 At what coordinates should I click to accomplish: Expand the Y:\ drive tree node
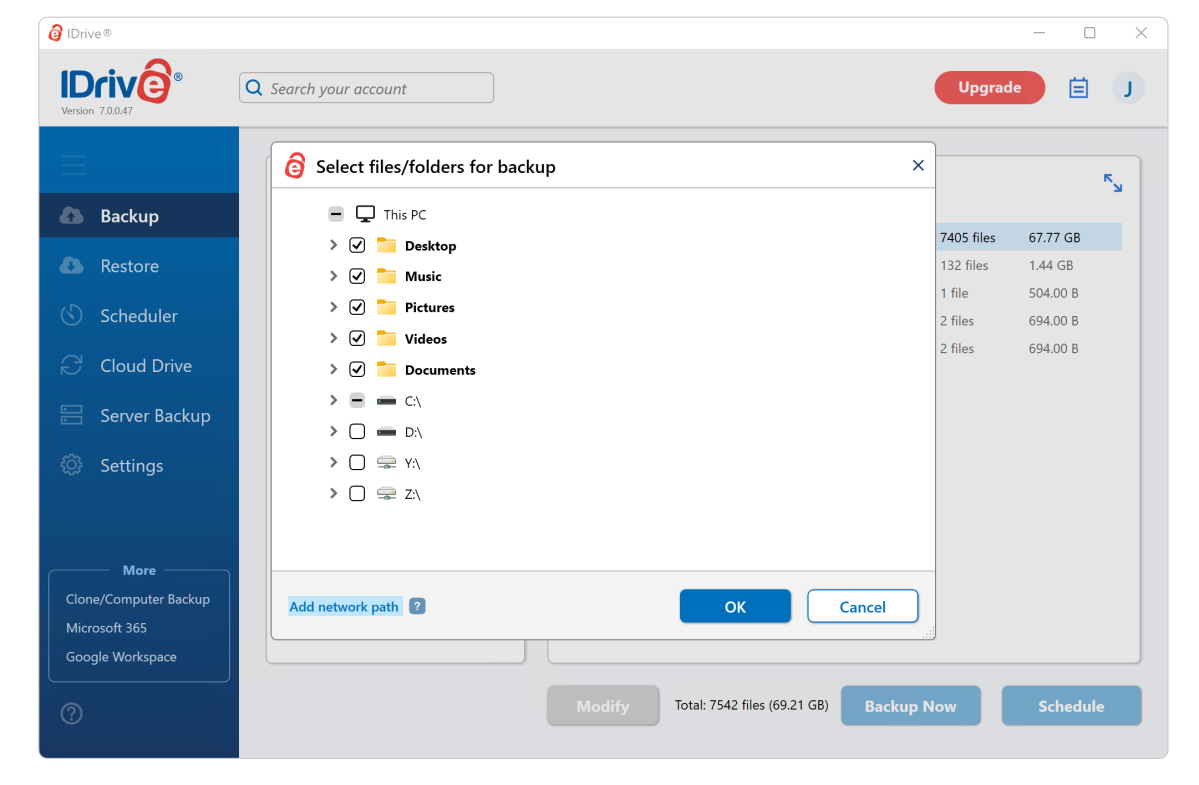click(333, 462)
